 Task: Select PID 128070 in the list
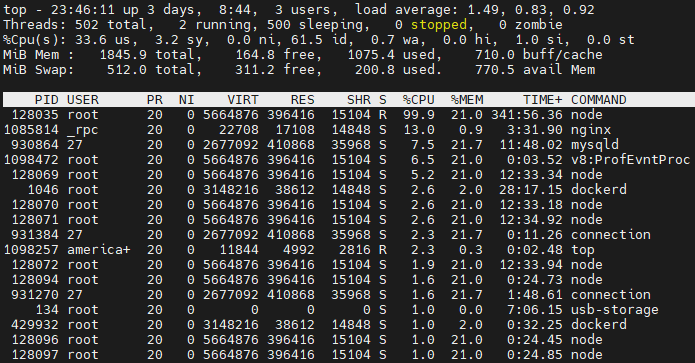pyautogui.click(x=35, y=205)
